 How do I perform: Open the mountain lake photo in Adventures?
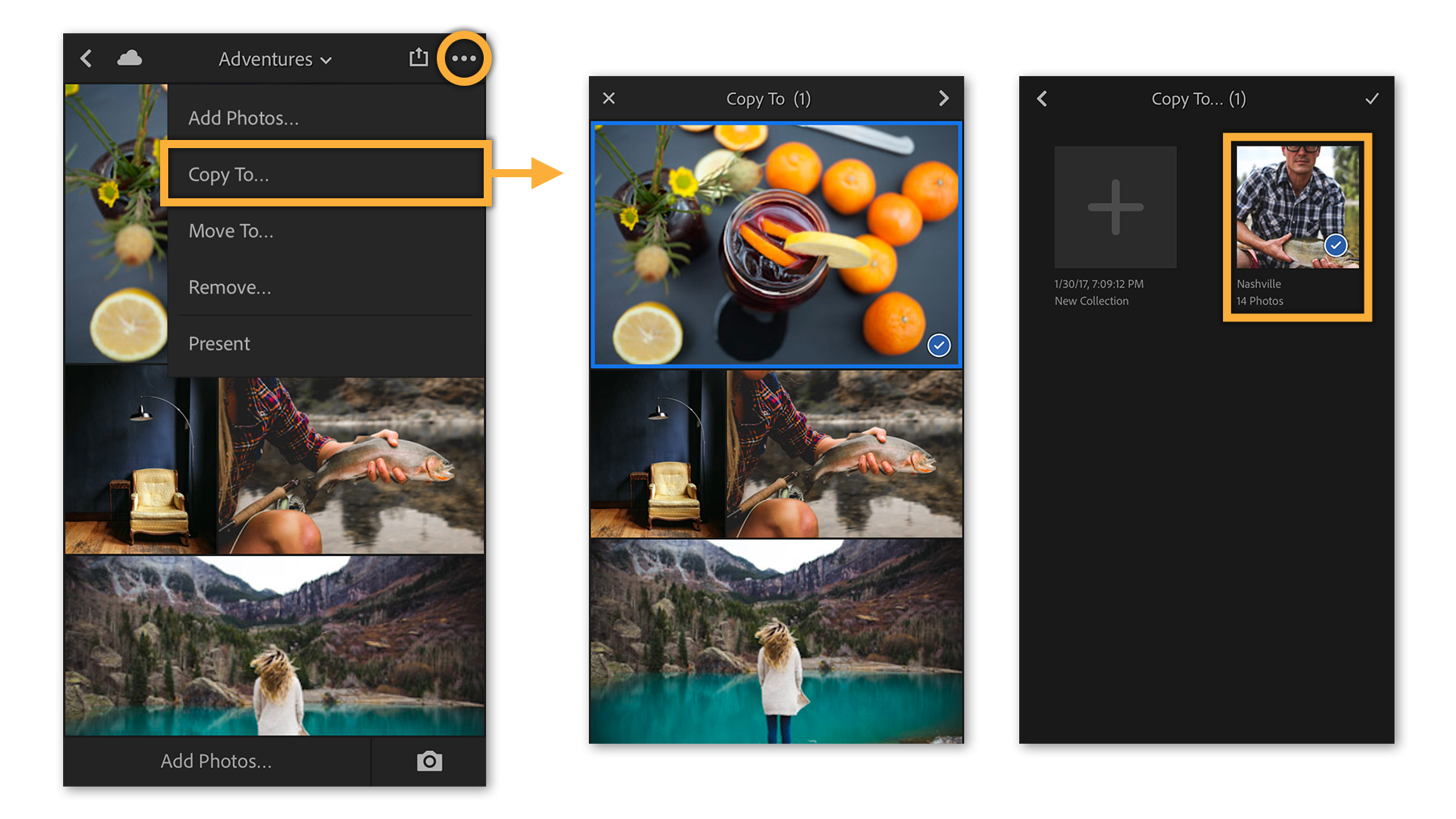click(x=275, y=645)
